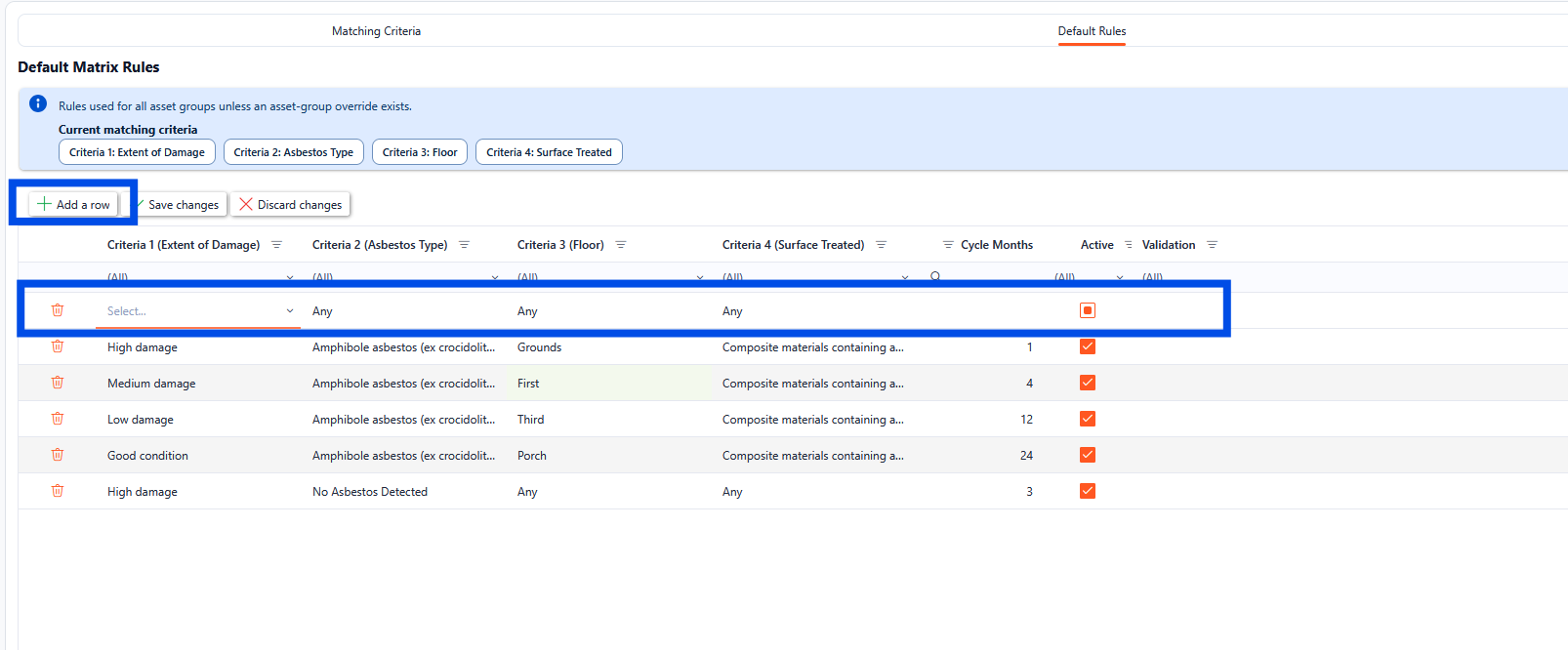Open column menu icon for Validation header

(x=1212, y=245)
